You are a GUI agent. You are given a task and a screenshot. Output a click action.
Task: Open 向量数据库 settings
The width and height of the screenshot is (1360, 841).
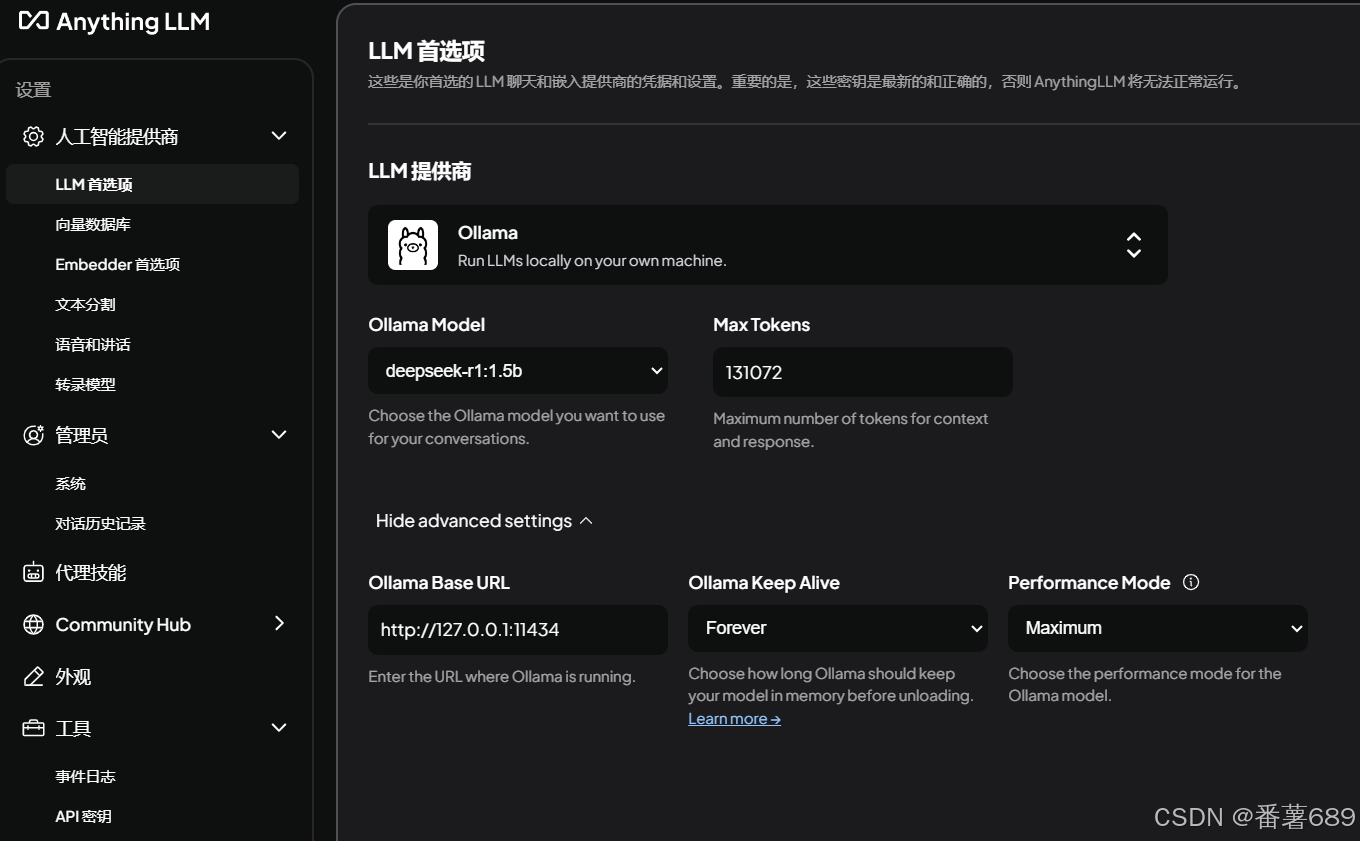pyautogui.click(x=93, y=224)
